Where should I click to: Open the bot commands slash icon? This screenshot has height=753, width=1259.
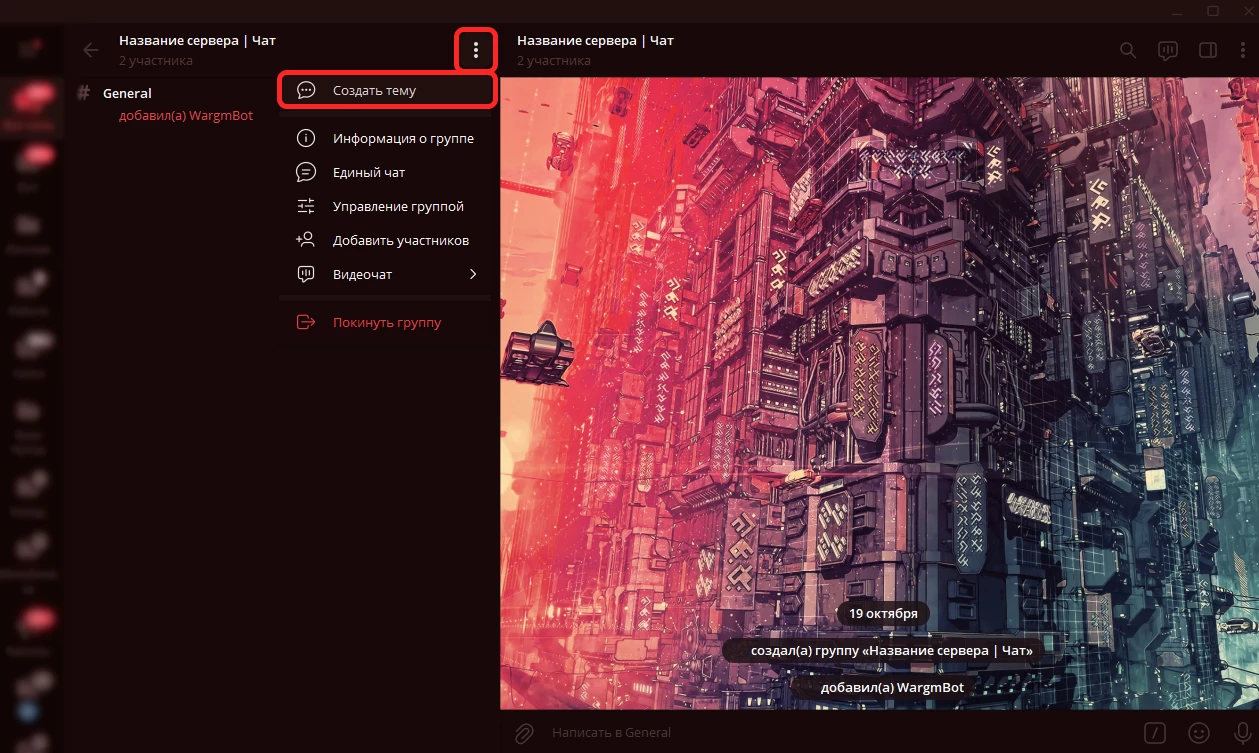[x=1154, y=732]
